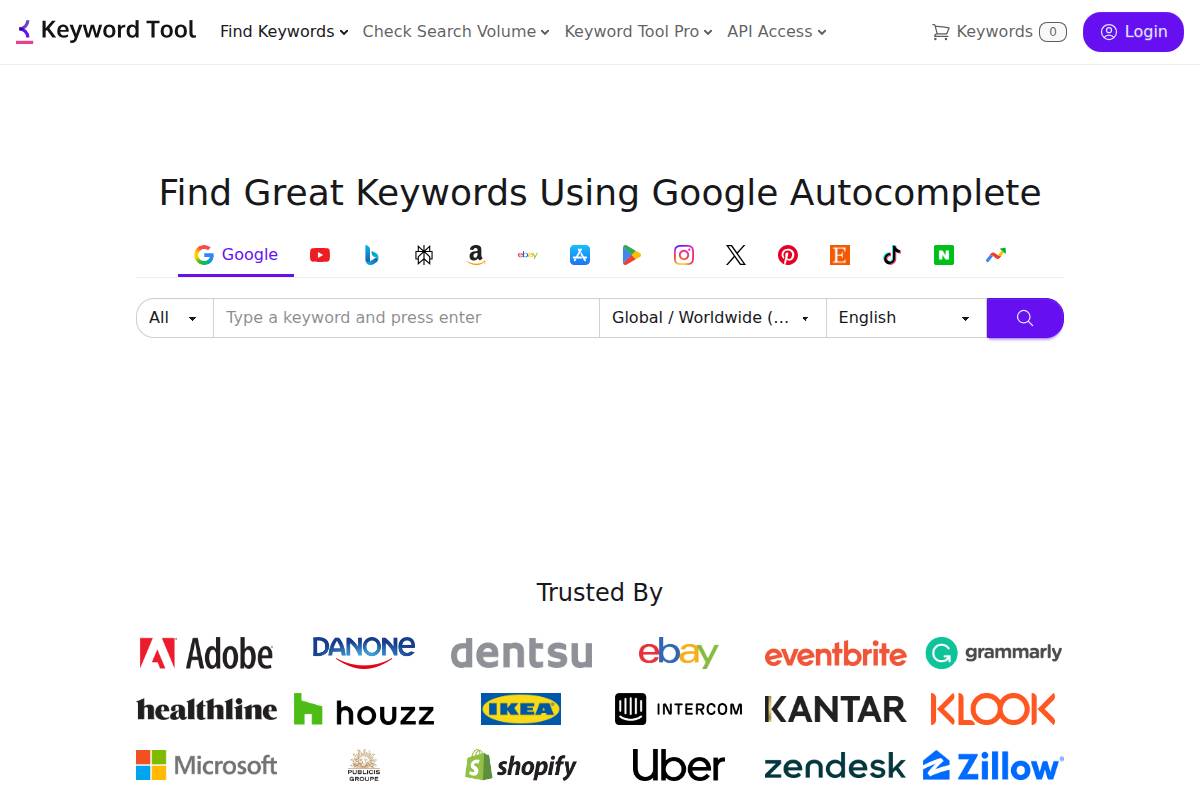Open the English language dropdown
This screenshot has height=800, width=1200.
(904, 317)
